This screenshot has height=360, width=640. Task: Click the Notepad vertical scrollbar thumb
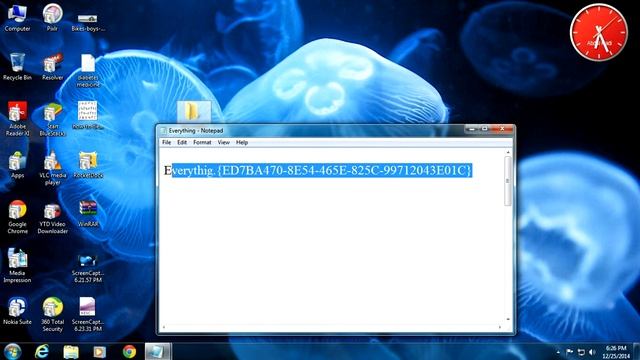pyautogui.click(x=508, y=181)
